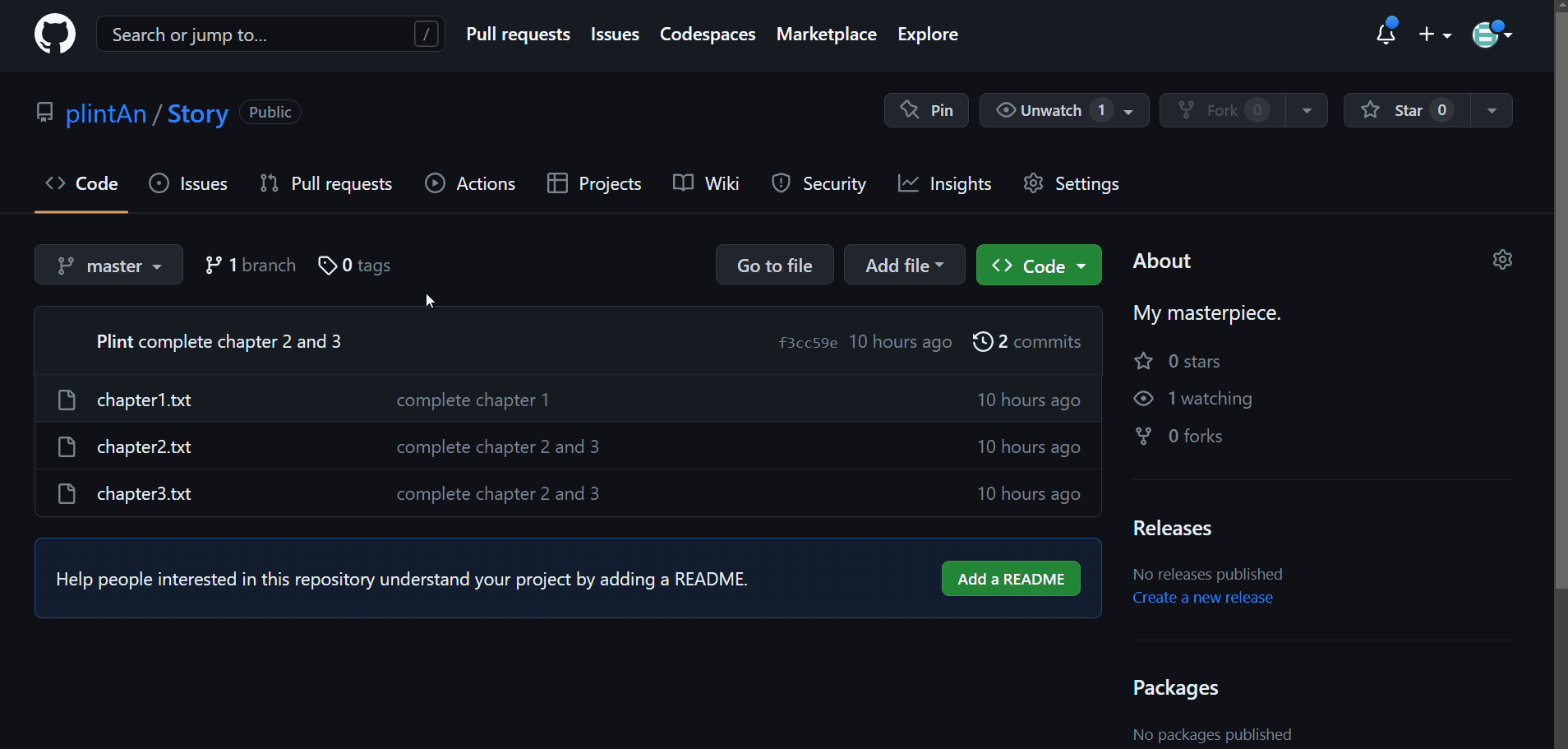Open the 1 watching link
The height and width of the screenshot is (749, 1568).
pyautogui.click(x=1192, y=398)
